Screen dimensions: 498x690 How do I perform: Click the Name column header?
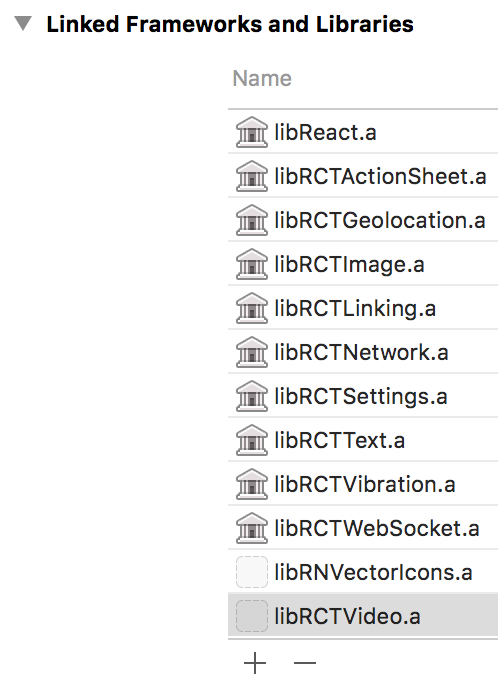262,79
